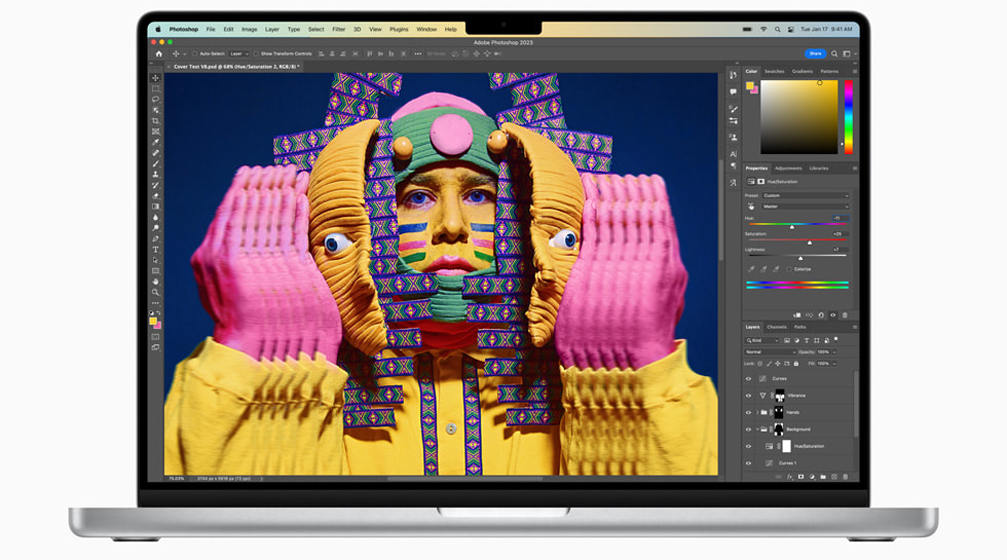Open the Image menu
1007x560 pixels.
tap(249, 30)
